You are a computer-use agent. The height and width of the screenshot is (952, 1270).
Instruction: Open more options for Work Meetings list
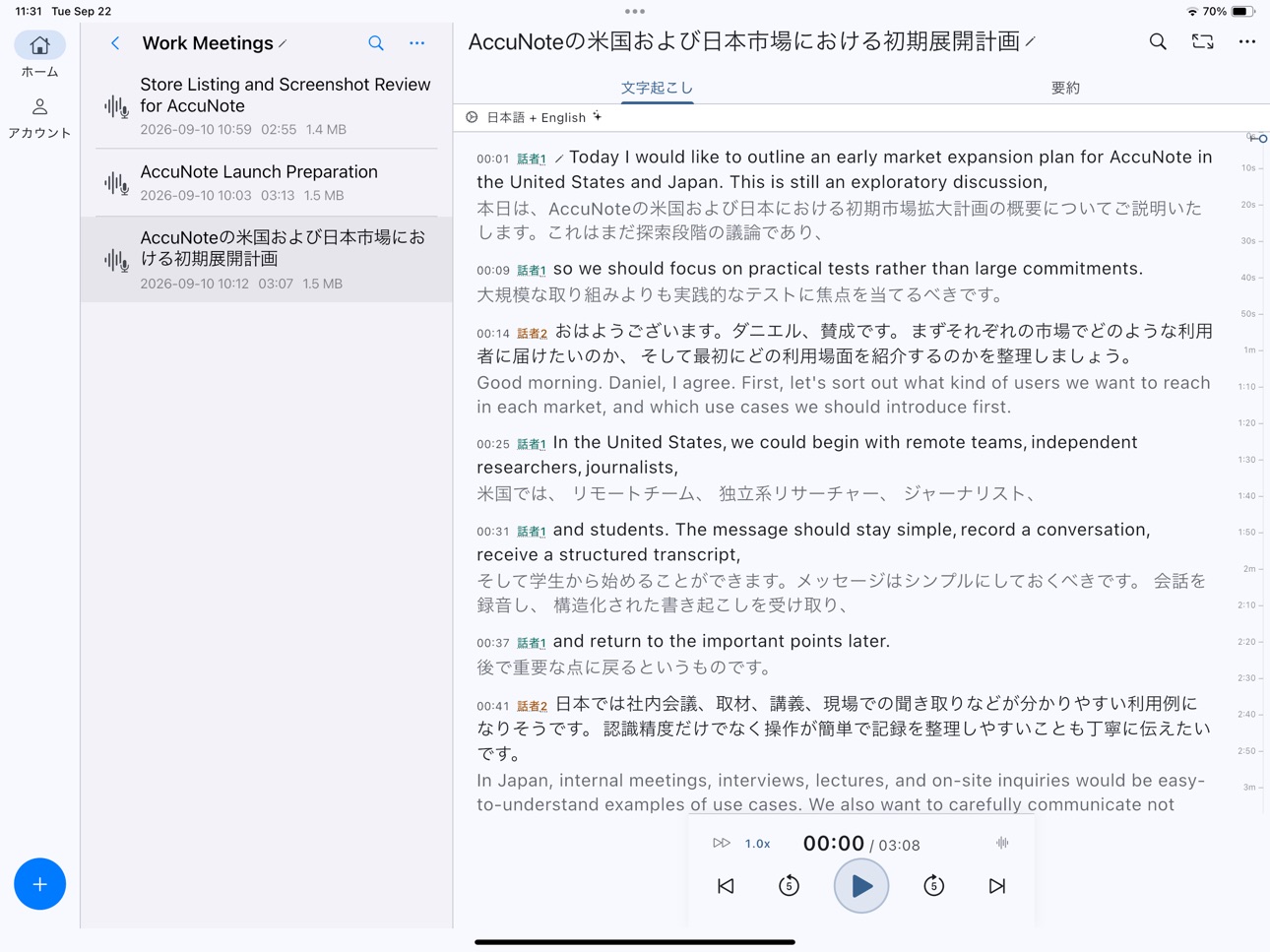[417, 43]
